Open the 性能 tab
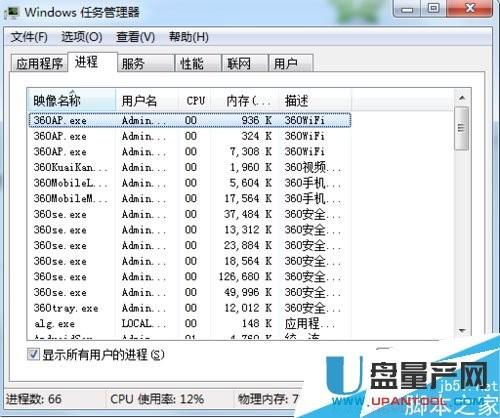This screenshot has width=500, height=418. coord(198,63)
